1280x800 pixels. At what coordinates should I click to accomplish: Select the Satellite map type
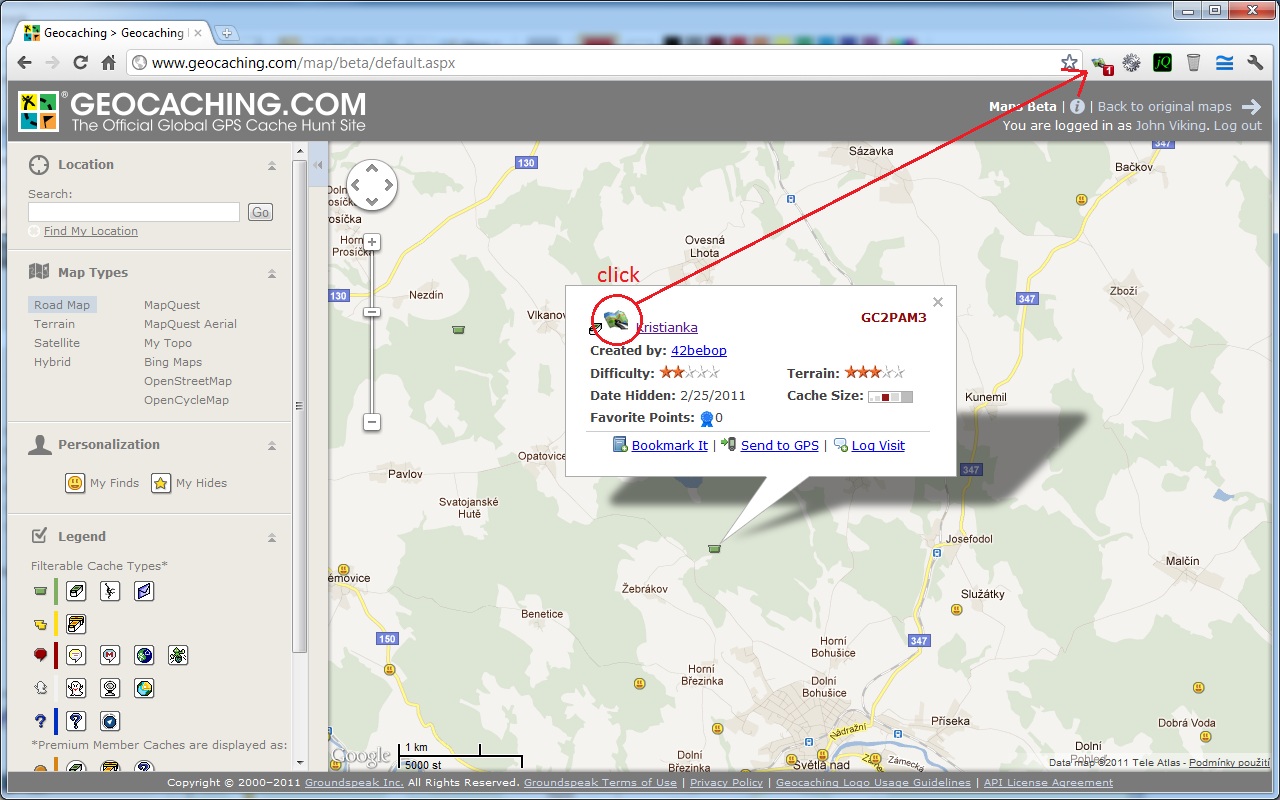pos(57,343)
